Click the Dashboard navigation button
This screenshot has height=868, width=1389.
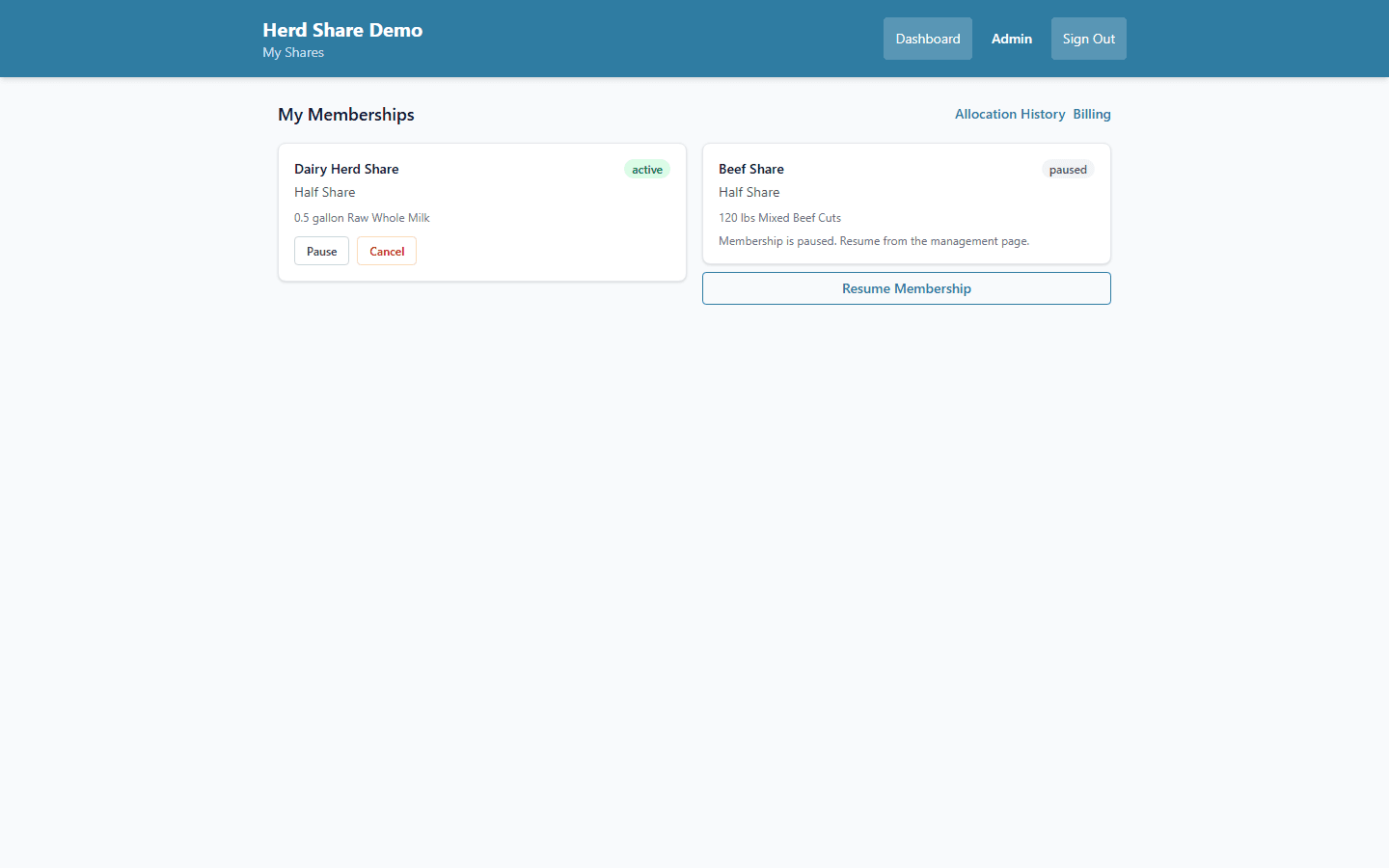(927, 39)
